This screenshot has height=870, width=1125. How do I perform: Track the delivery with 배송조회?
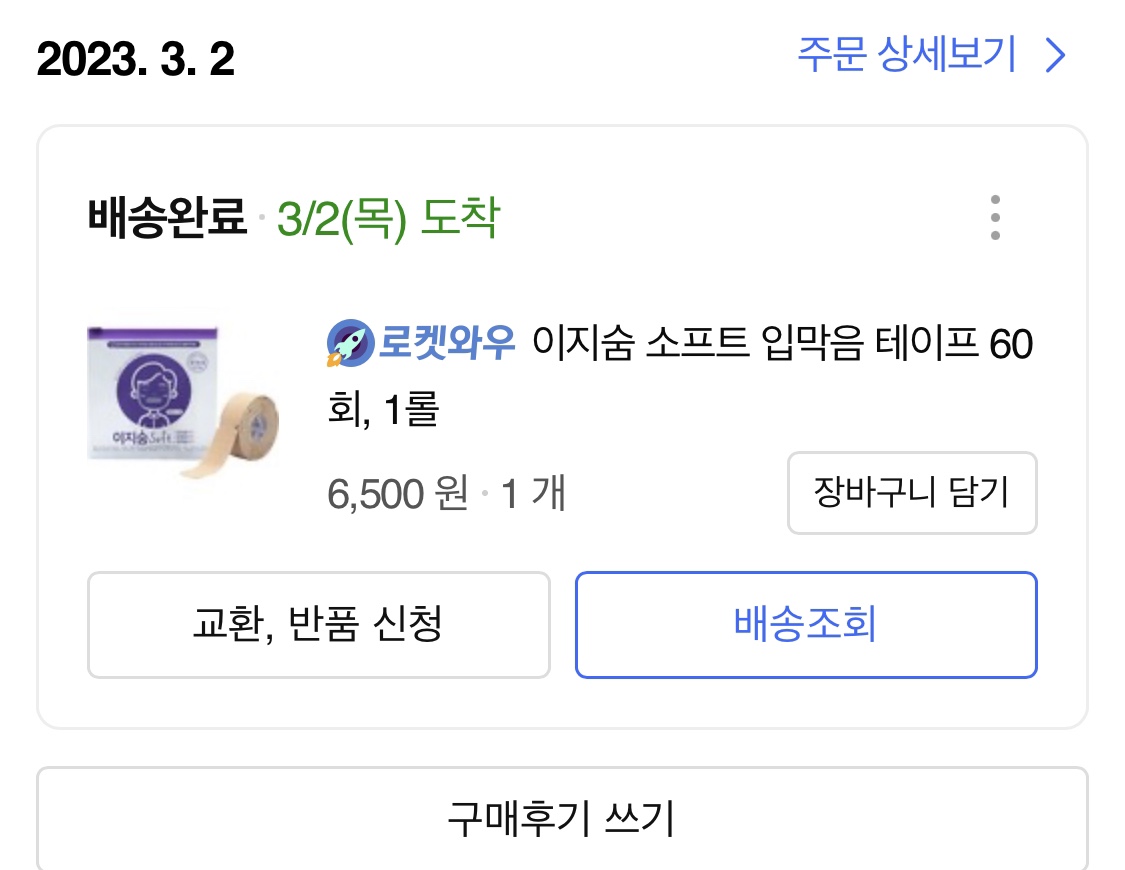point(805,625)
